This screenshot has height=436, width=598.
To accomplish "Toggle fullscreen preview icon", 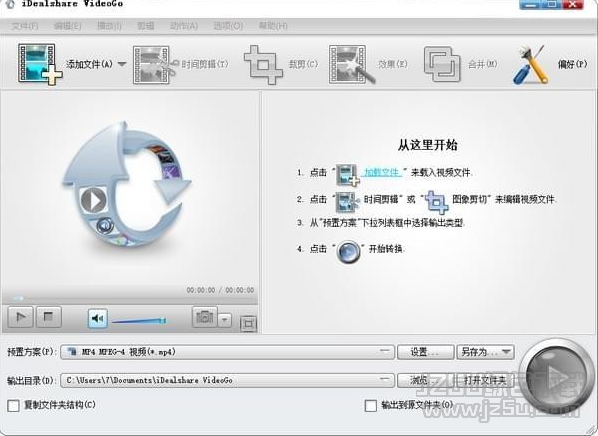I will [248, 324].
